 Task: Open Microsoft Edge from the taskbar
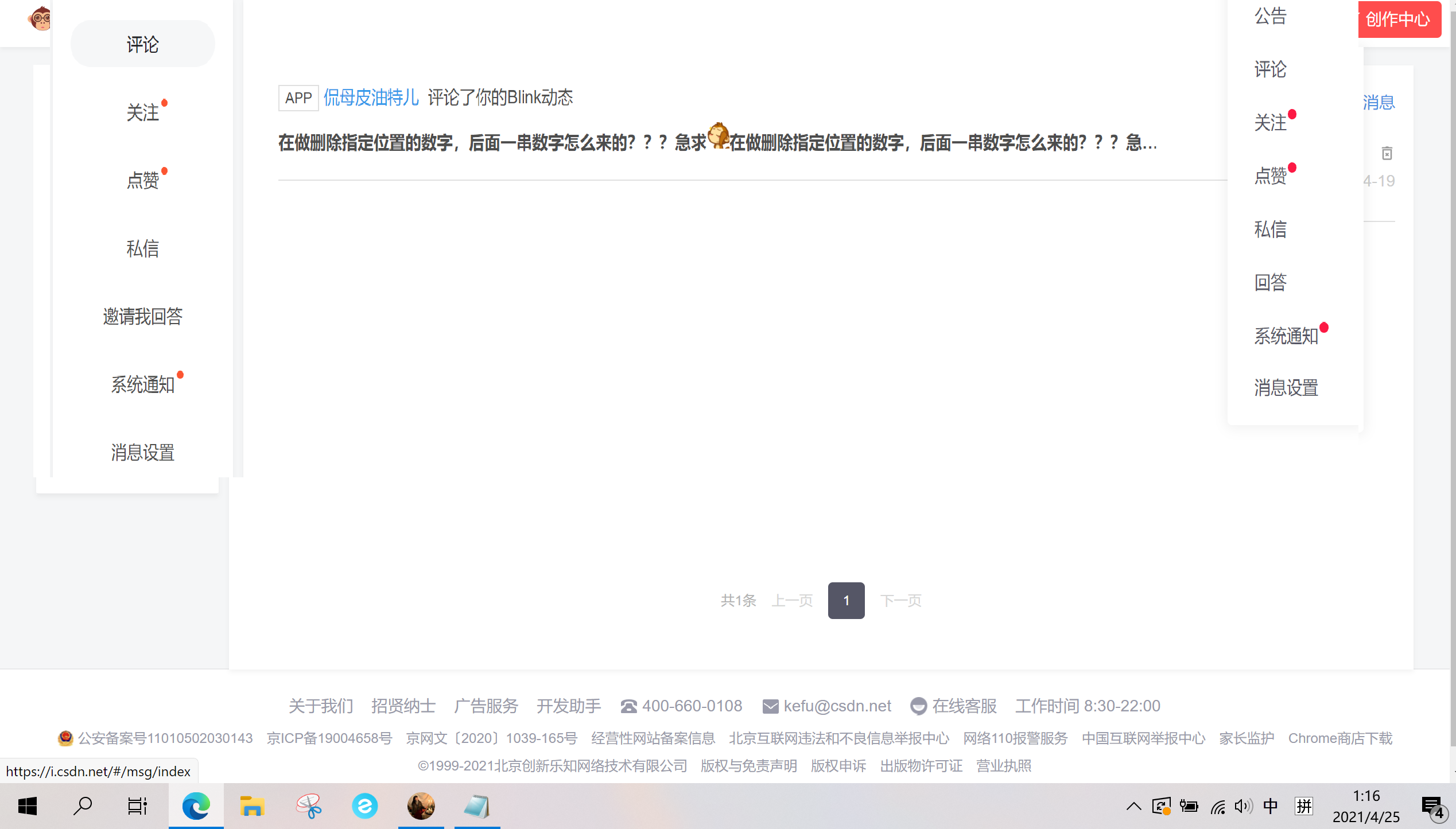(196, 805)
